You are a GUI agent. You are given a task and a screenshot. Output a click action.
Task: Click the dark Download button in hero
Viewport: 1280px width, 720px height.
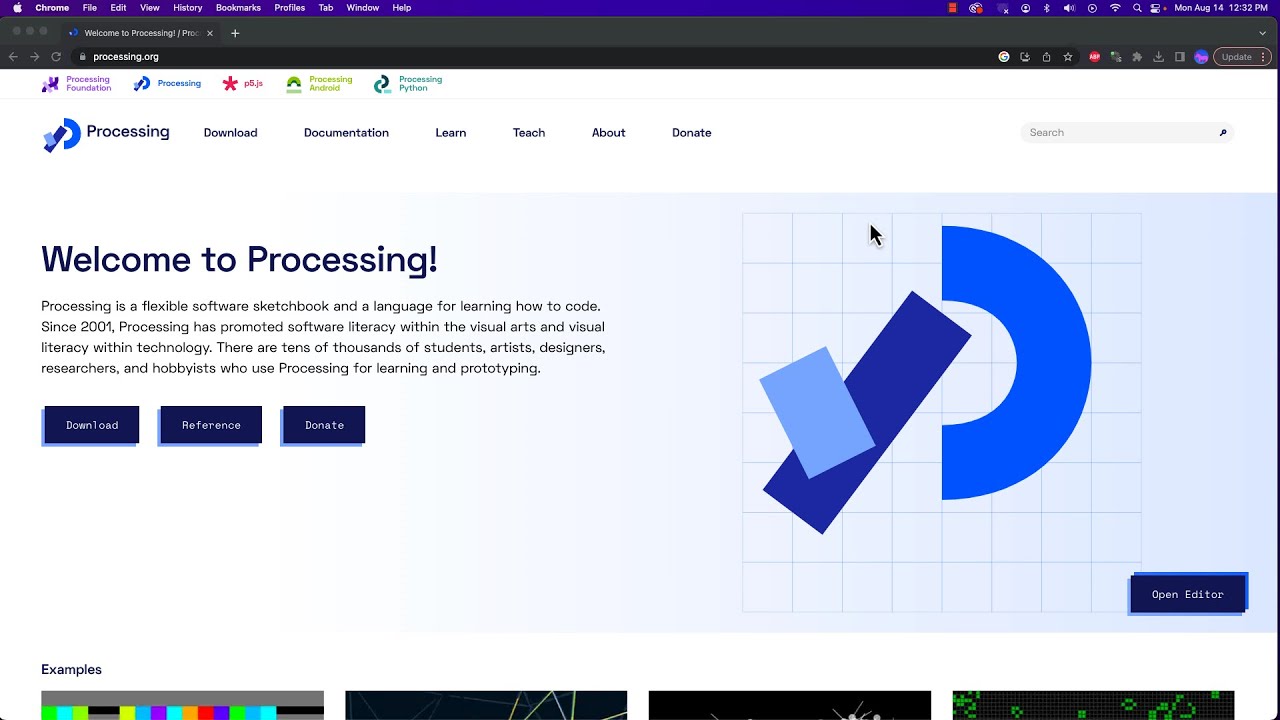tap(92, 425)
